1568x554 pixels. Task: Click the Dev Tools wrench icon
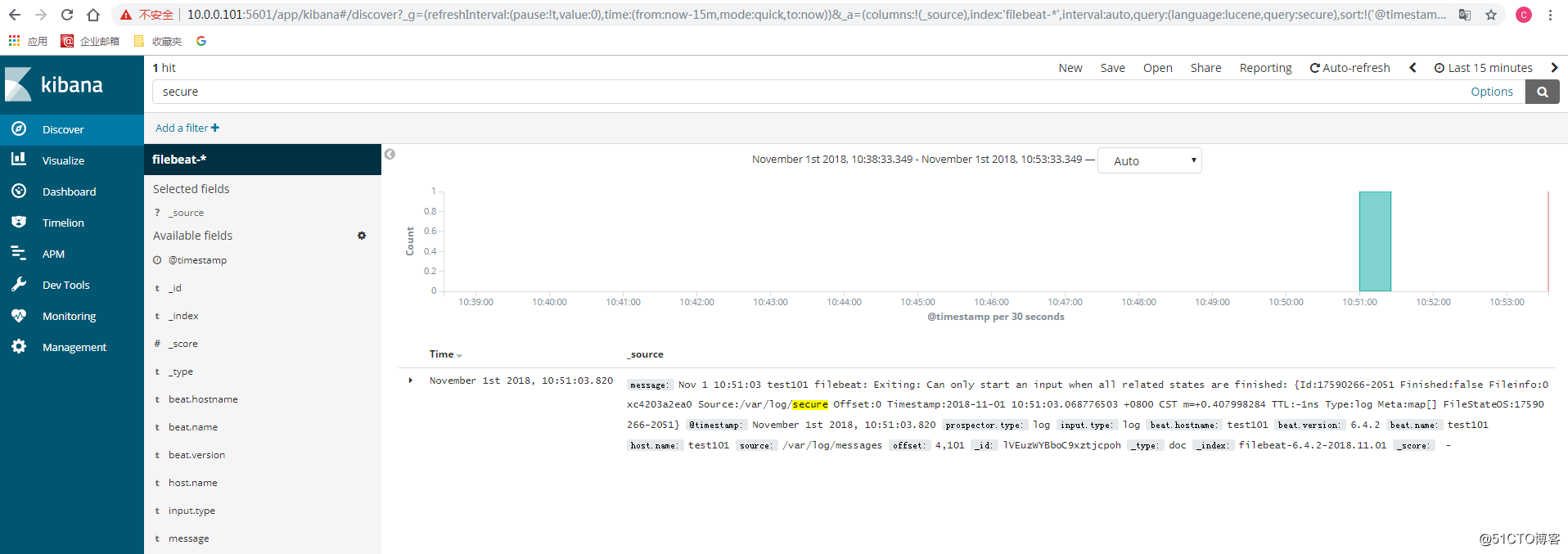(19, 284)
